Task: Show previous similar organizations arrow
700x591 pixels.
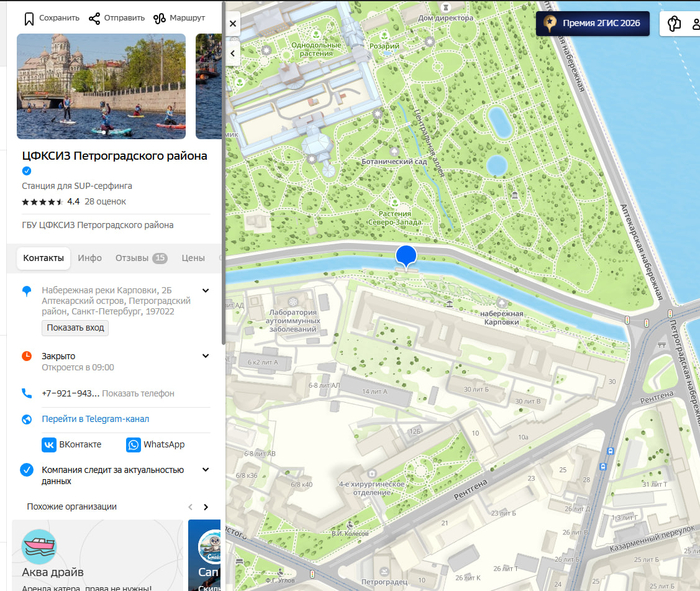Action: click(x=191, y=507)
